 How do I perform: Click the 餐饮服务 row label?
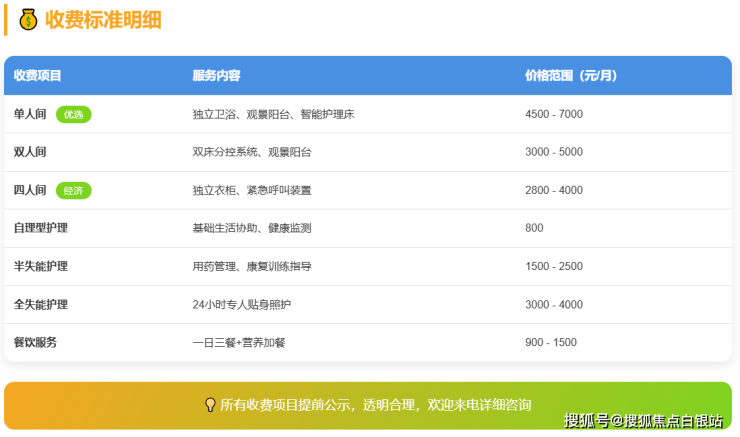(35, 342)
